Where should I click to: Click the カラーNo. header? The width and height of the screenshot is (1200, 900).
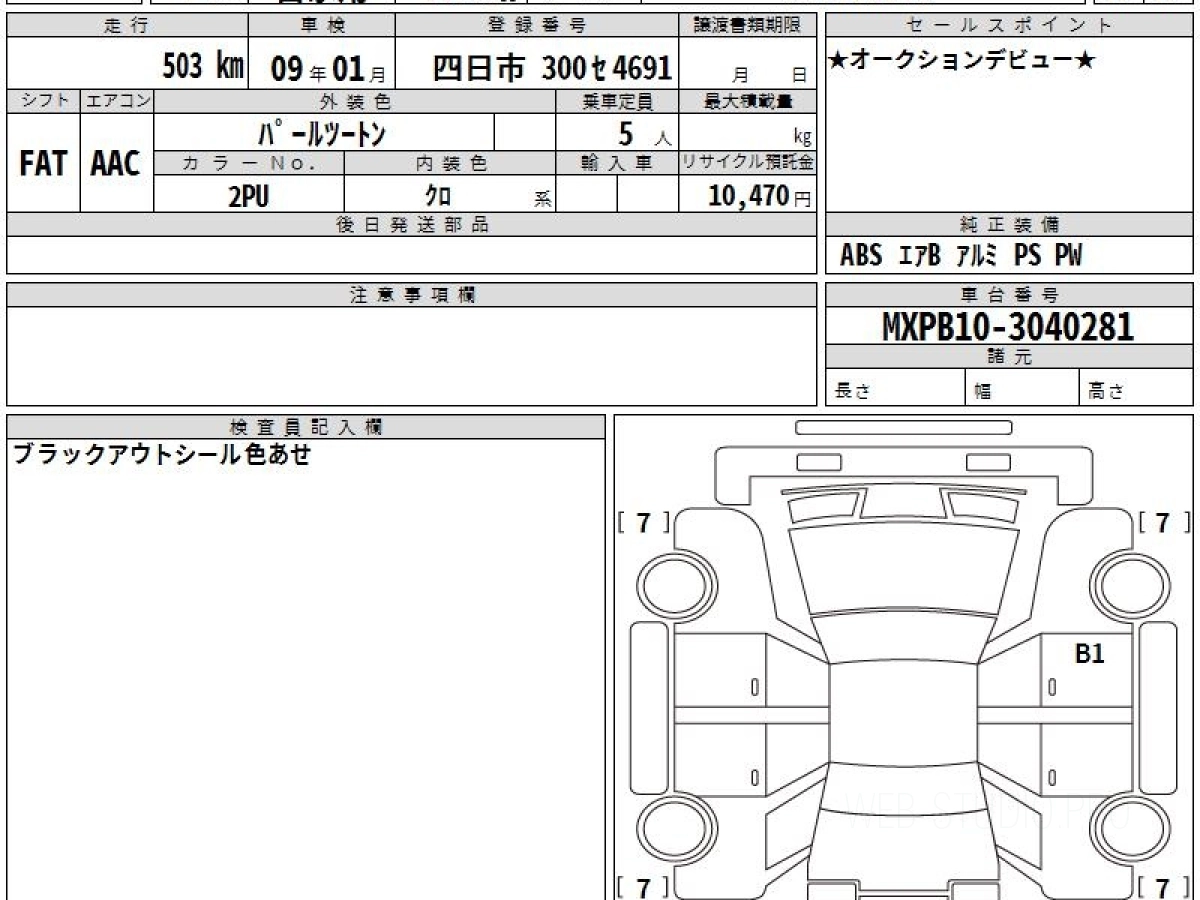(249, 163)
